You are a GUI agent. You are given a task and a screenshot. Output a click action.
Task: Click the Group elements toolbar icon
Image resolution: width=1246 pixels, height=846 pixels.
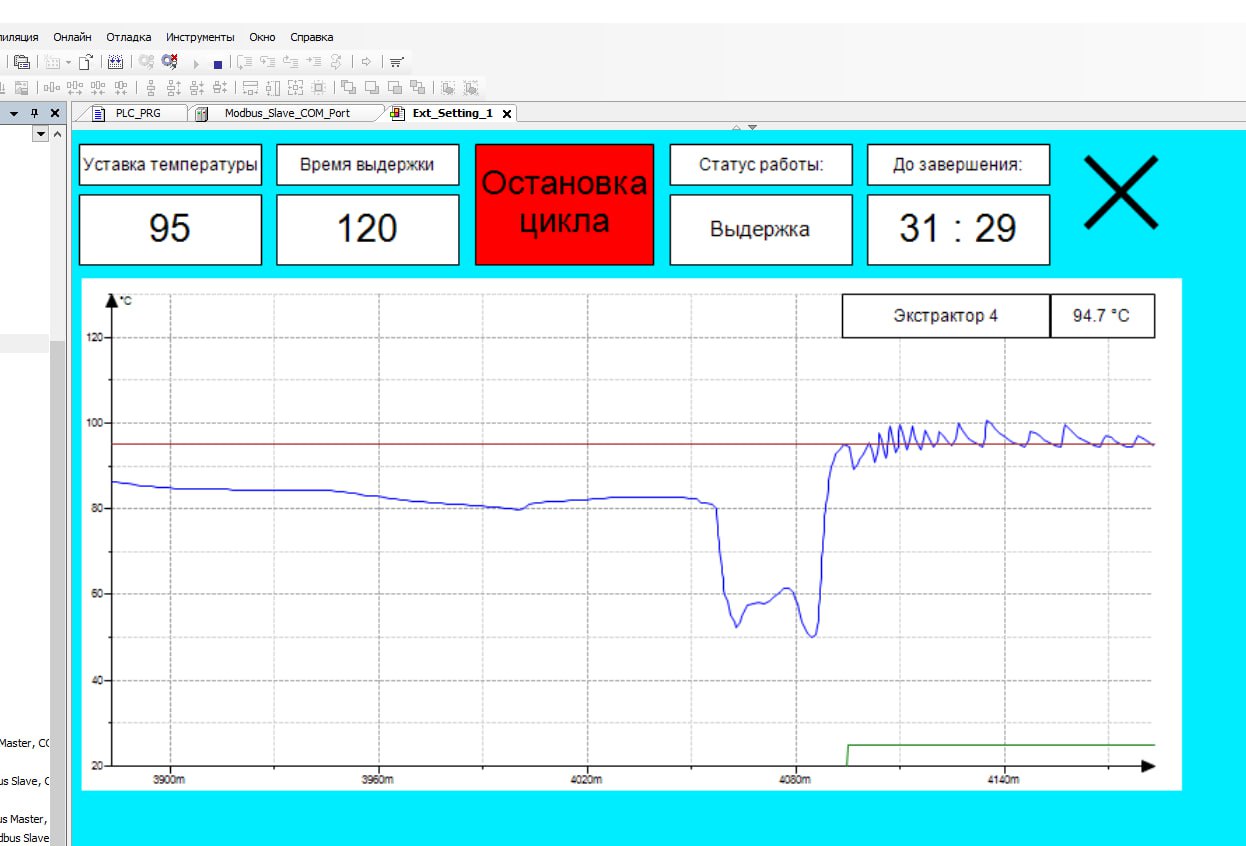[x=446, y=88]
